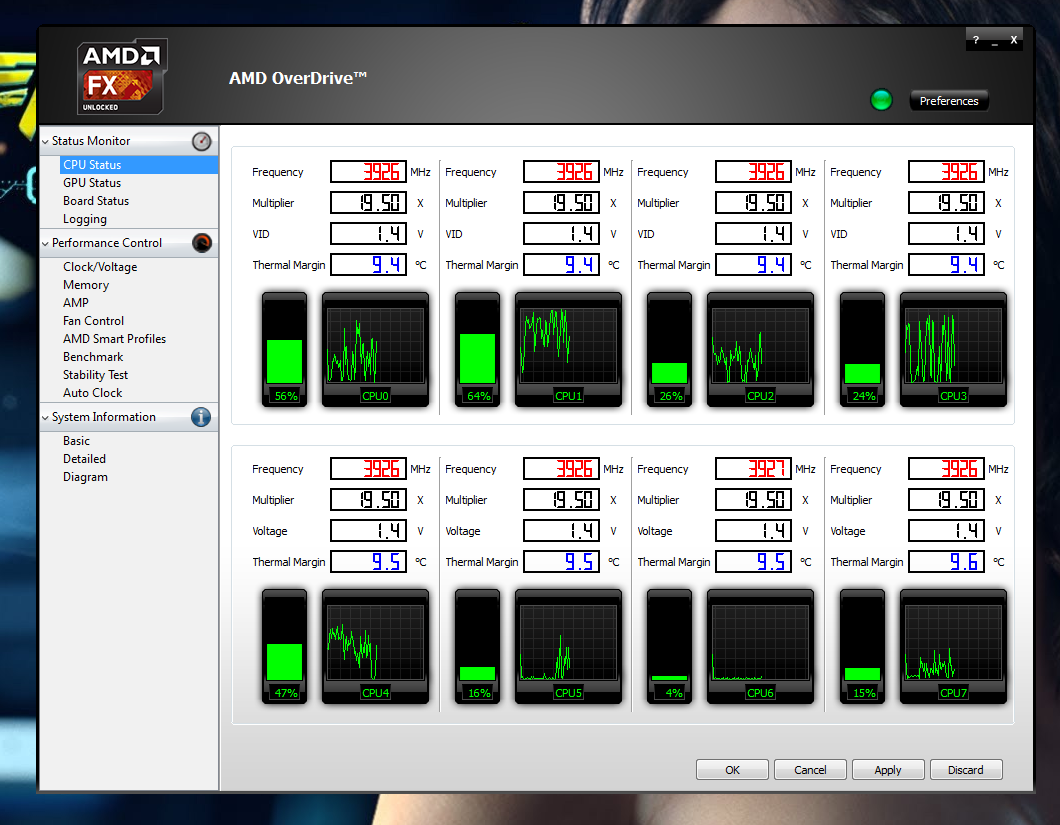Click the Cancel button
Image resolution: width=1060 pixels, height=825 pixels.
[x=810, y=770]
